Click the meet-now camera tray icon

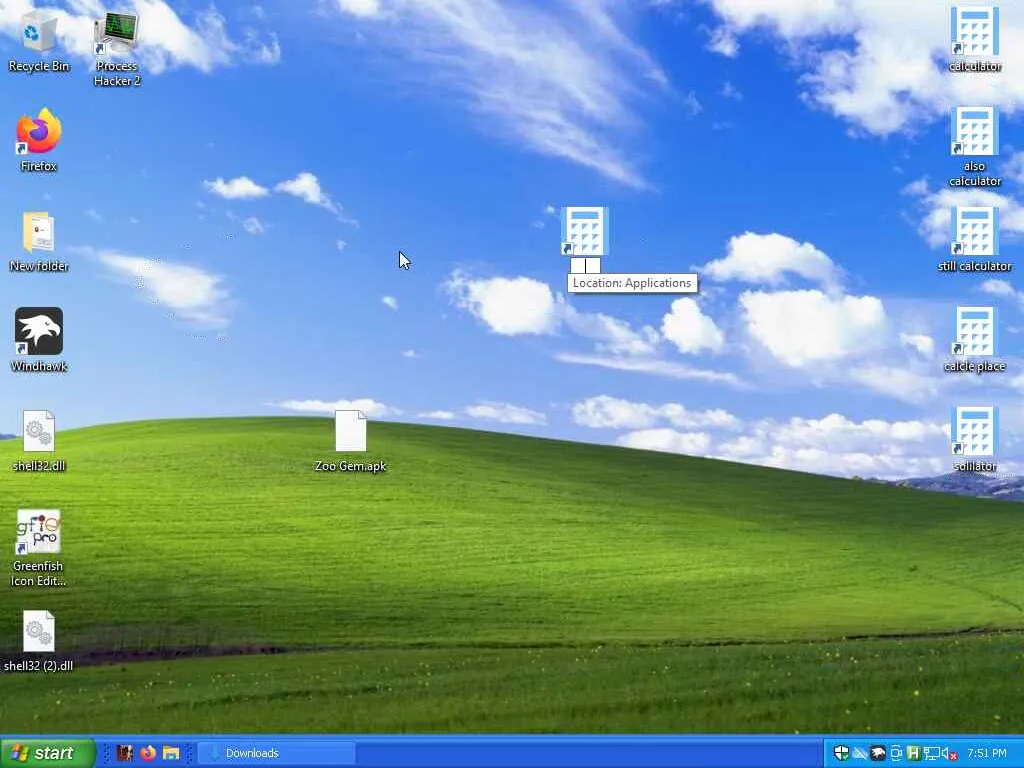point(896,753)
